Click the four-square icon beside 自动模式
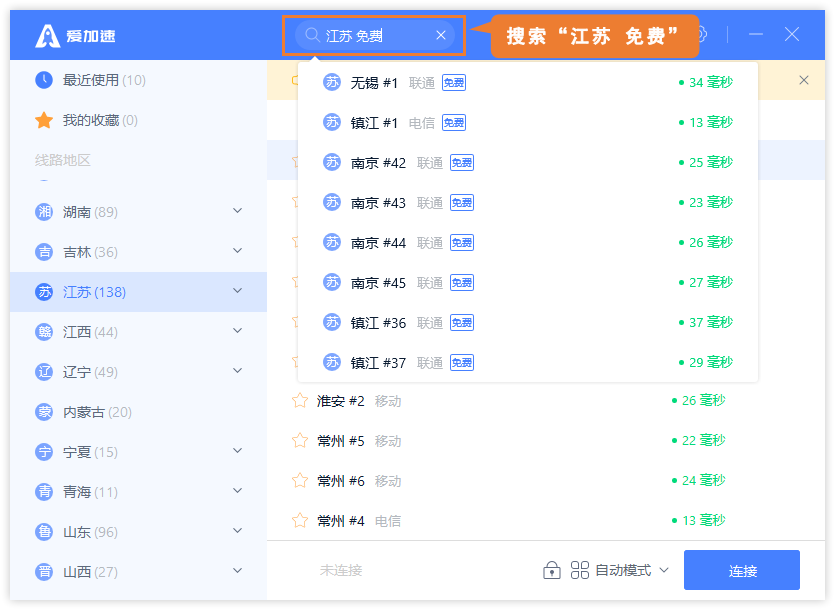The height and width of the screenshot is (610, 835). (580, 570)
